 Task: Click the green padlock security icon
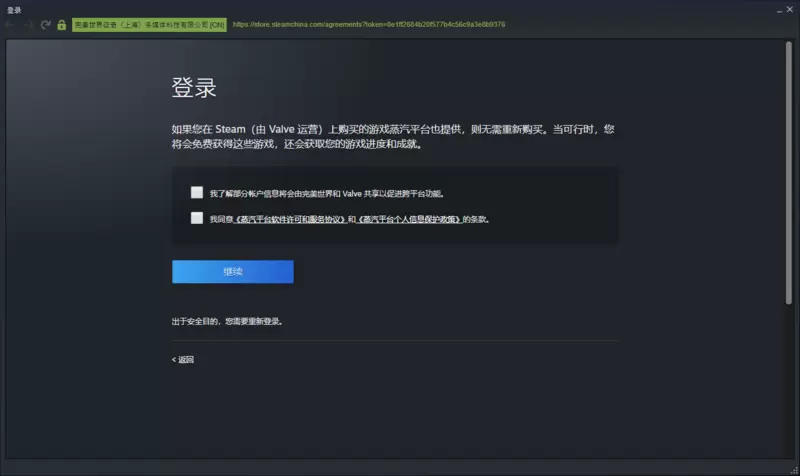tap(62, 24)
